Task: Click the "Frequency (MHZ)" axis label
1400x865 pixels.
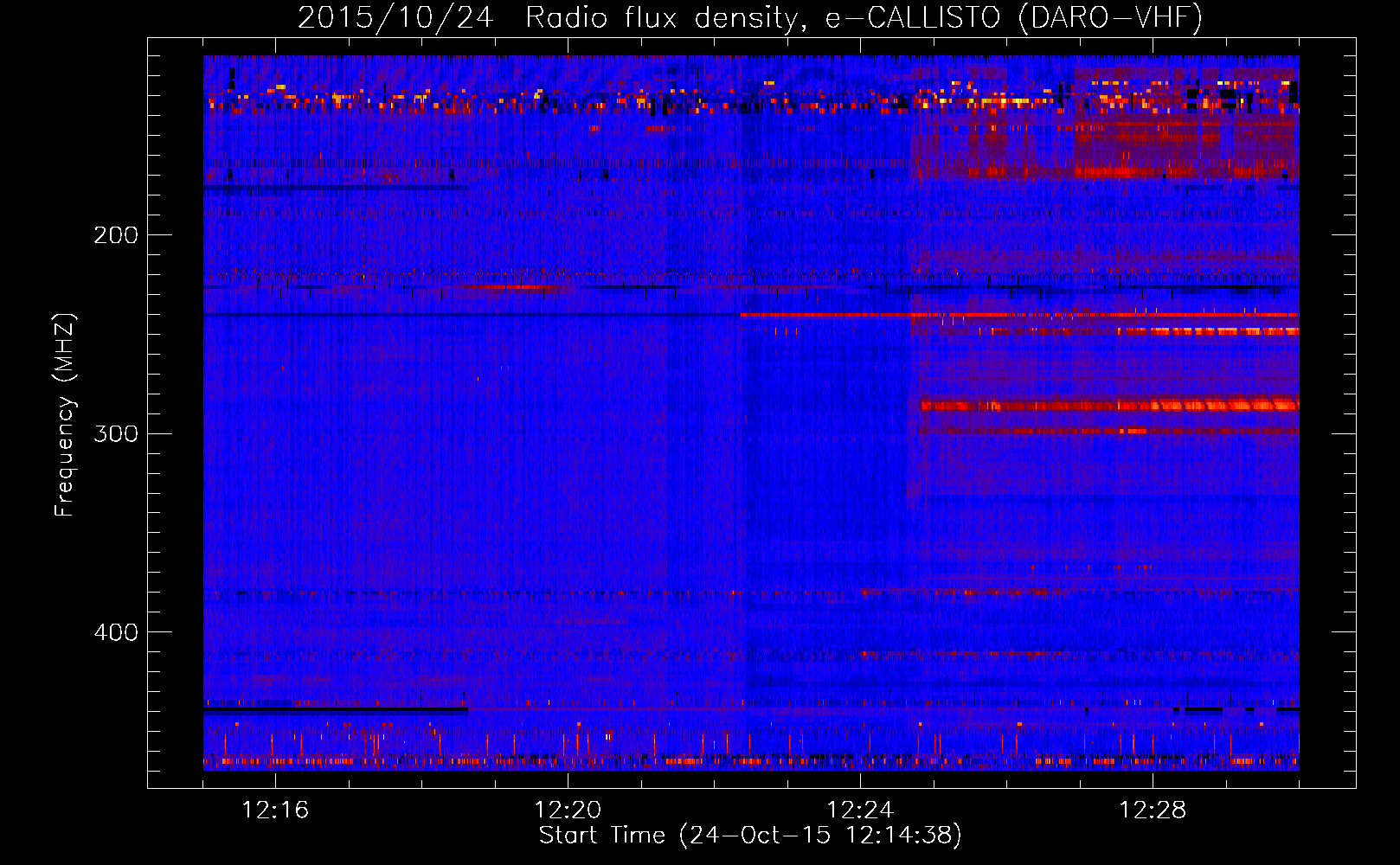Action: [x=65, y=414]
